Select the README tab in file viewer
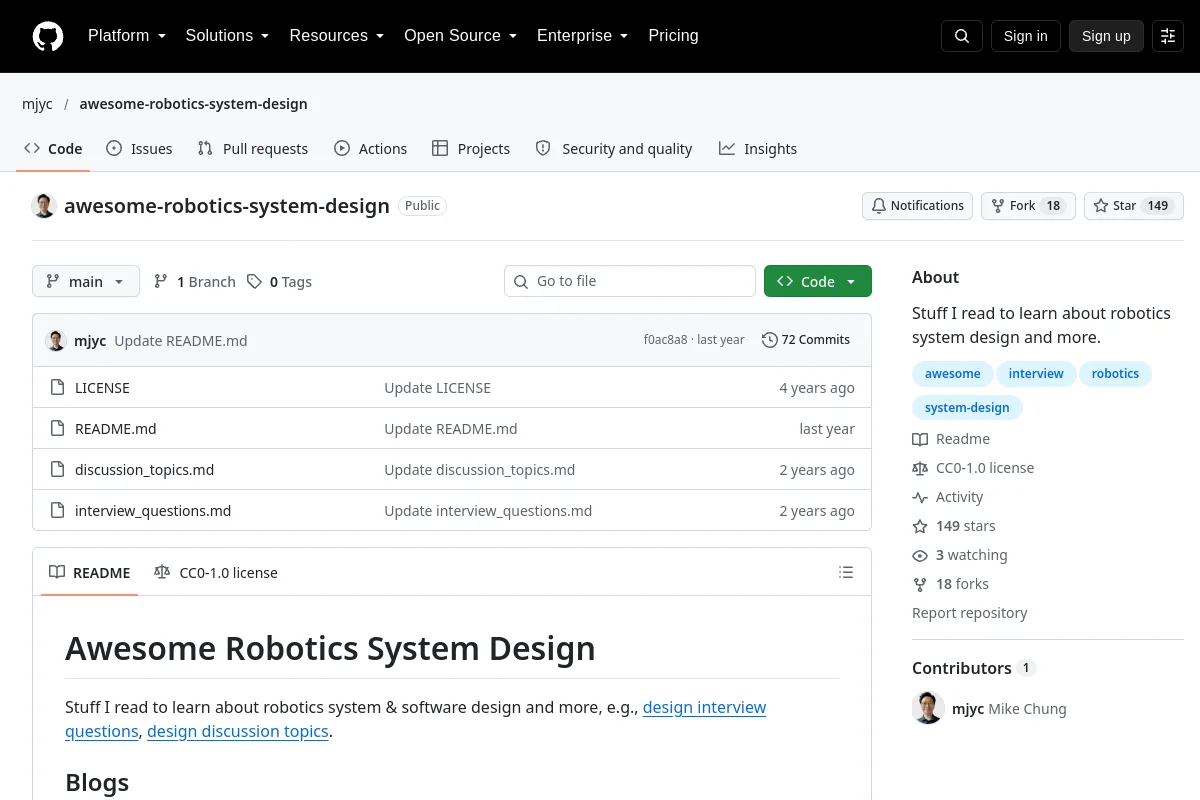The height and width of the screenshot is (800, 1200). point(90,573)
